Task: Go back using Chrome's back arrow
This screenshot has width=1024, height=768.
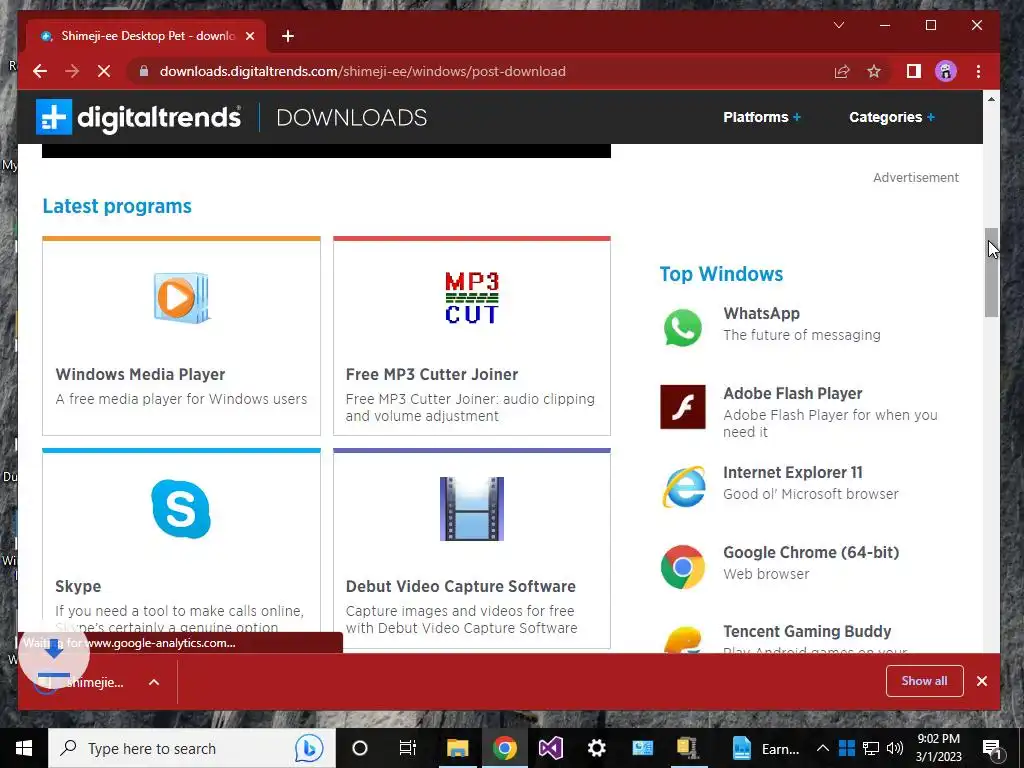Action: click(40, 71)
